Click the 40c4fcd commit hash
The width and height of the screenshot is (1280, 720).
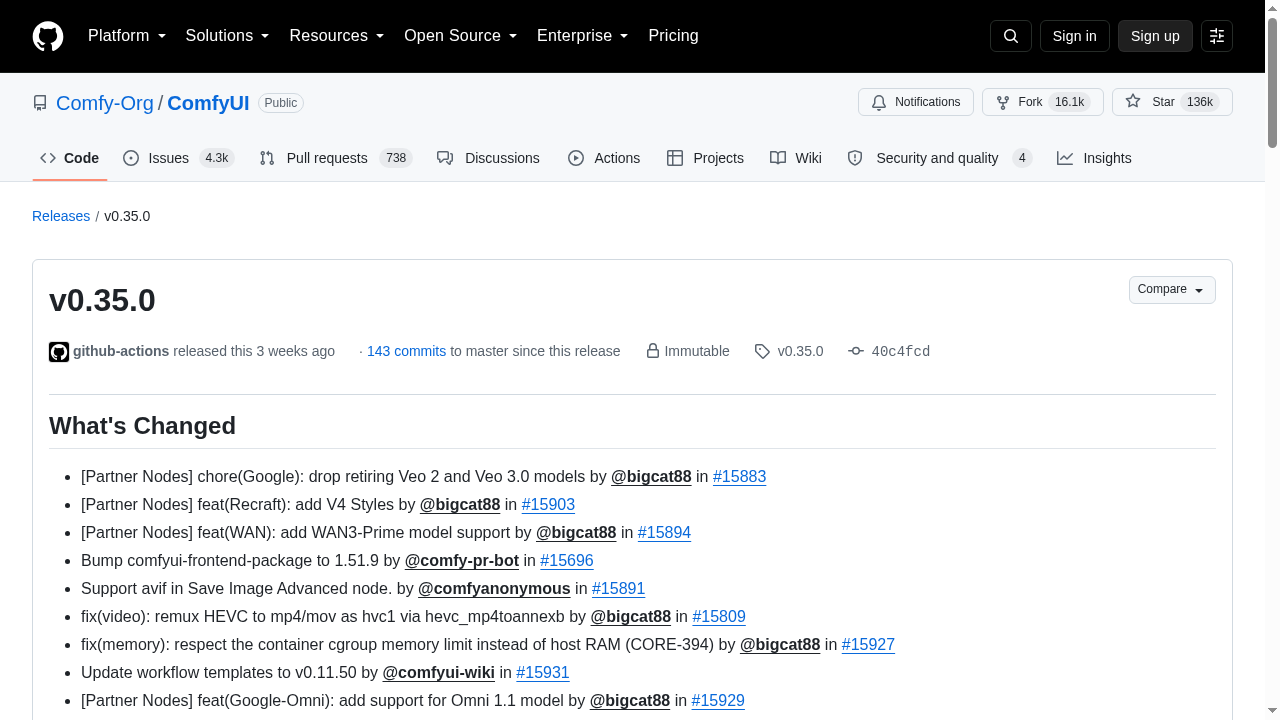coord(901,351)
